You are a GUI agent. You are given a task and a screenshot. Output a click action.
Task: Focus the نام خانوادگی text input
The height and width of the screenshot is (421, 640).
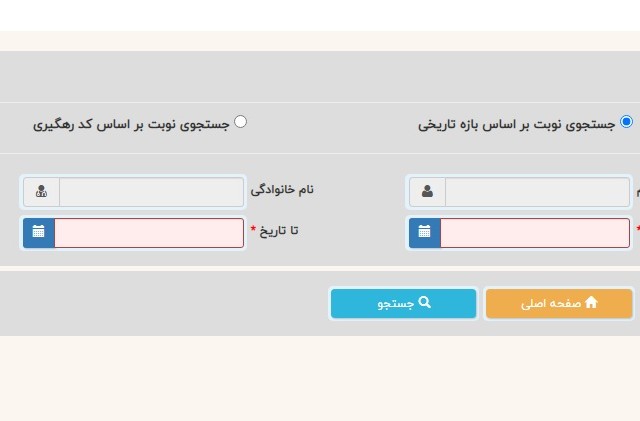point(151,192)
